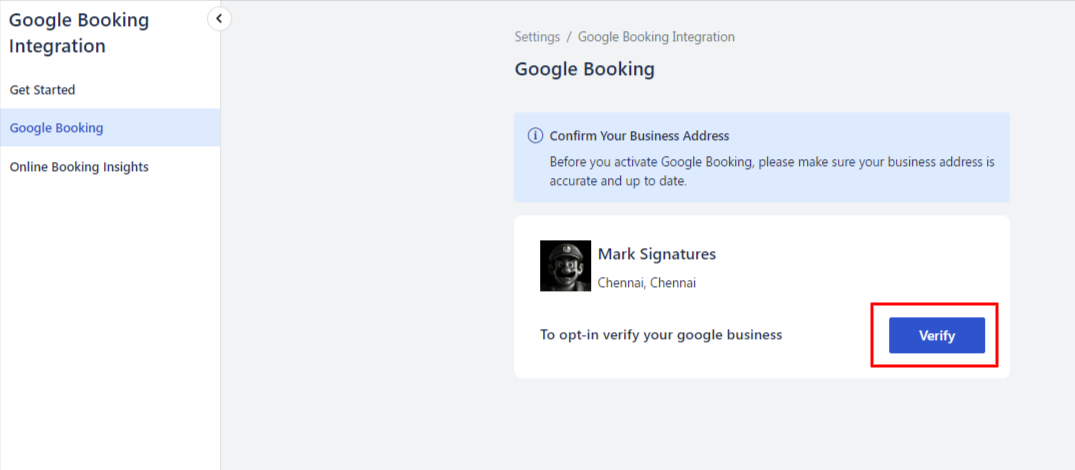Collapse the sidebar with the chevron button
The image size is (1075, 470).
[219, 18]
